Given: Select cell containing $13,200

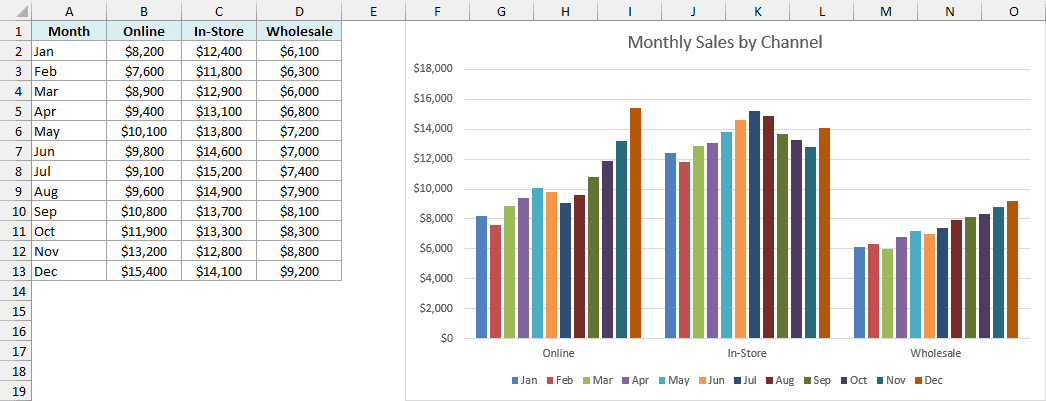Looking at the screenshot, I should 143,252.
